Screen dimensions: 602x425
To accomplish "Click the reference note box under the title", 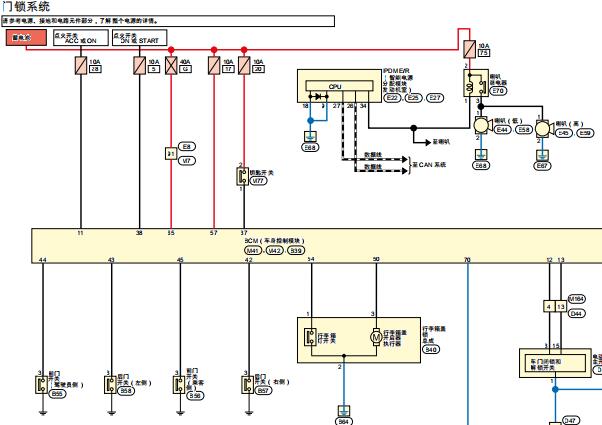I will (x=168, y=21).
